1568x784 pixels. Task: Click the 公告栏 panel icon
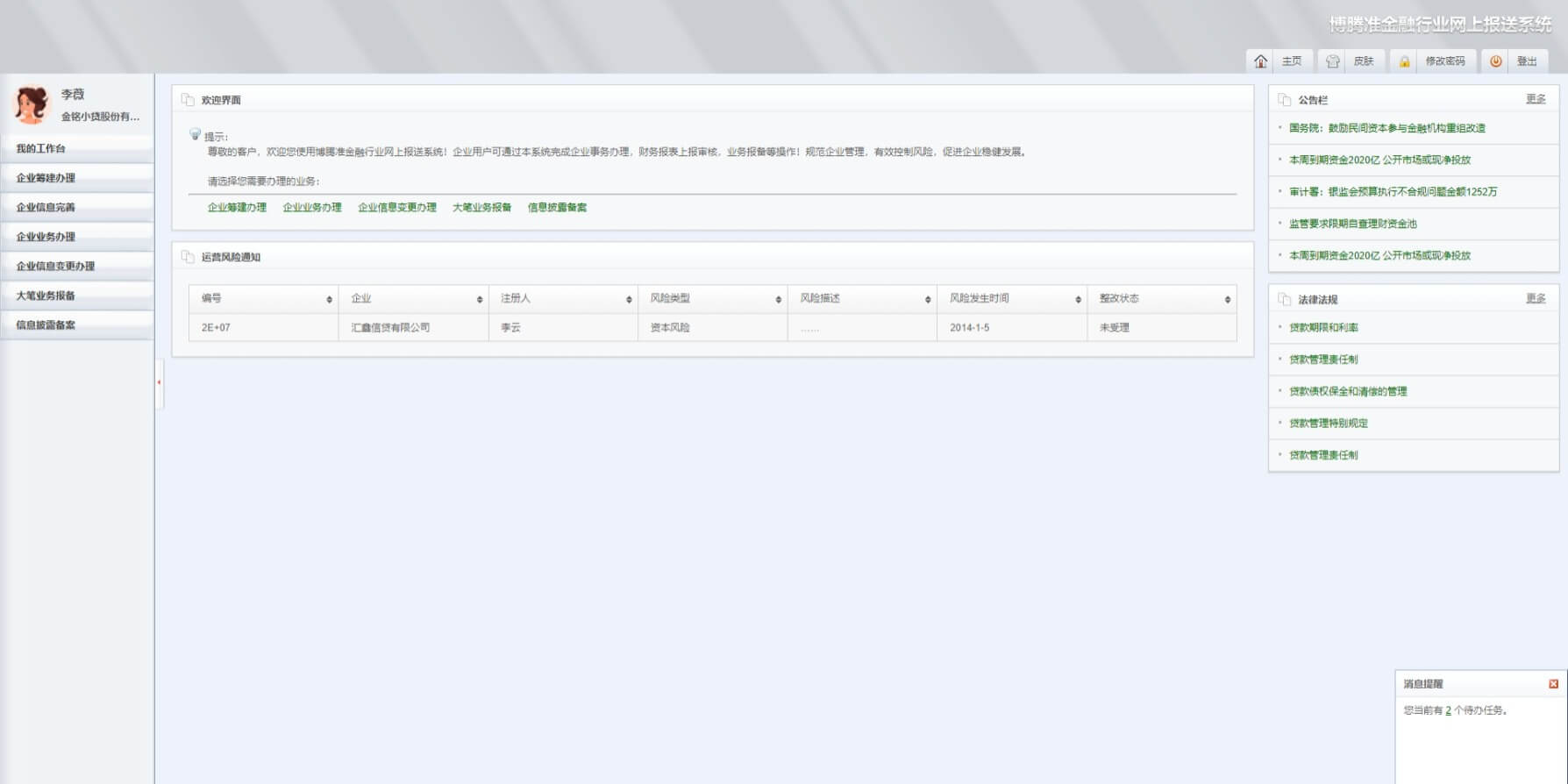[1285, 100]
